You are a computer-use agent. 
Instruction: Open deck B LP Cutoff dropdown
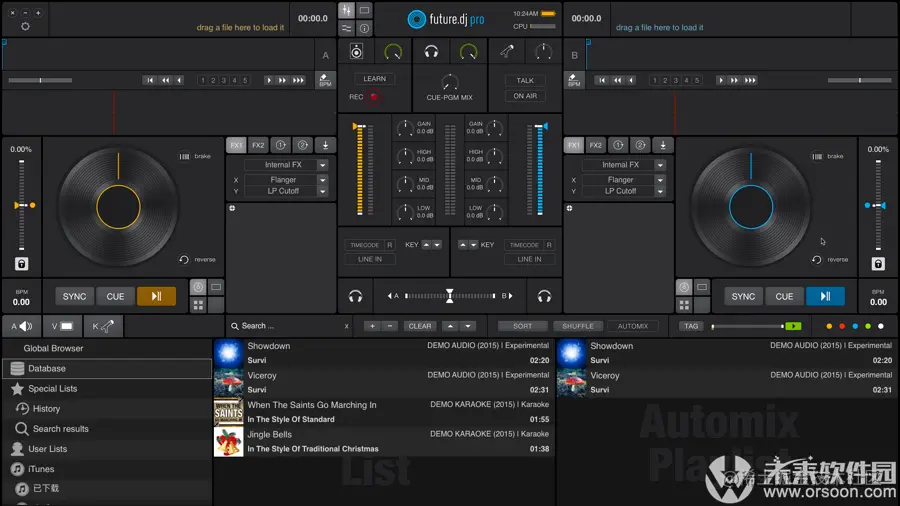click(660, 192)
